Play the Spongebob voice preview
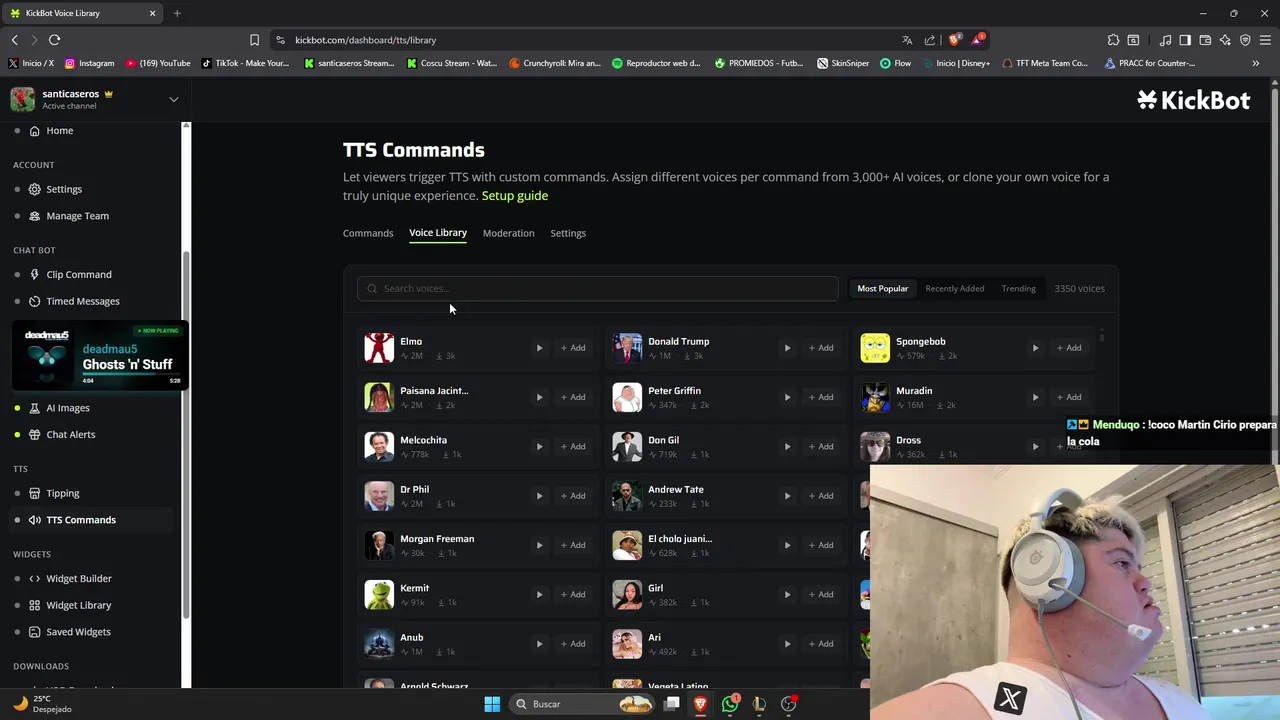1280x720 pixels. (x=1035, y=348)
